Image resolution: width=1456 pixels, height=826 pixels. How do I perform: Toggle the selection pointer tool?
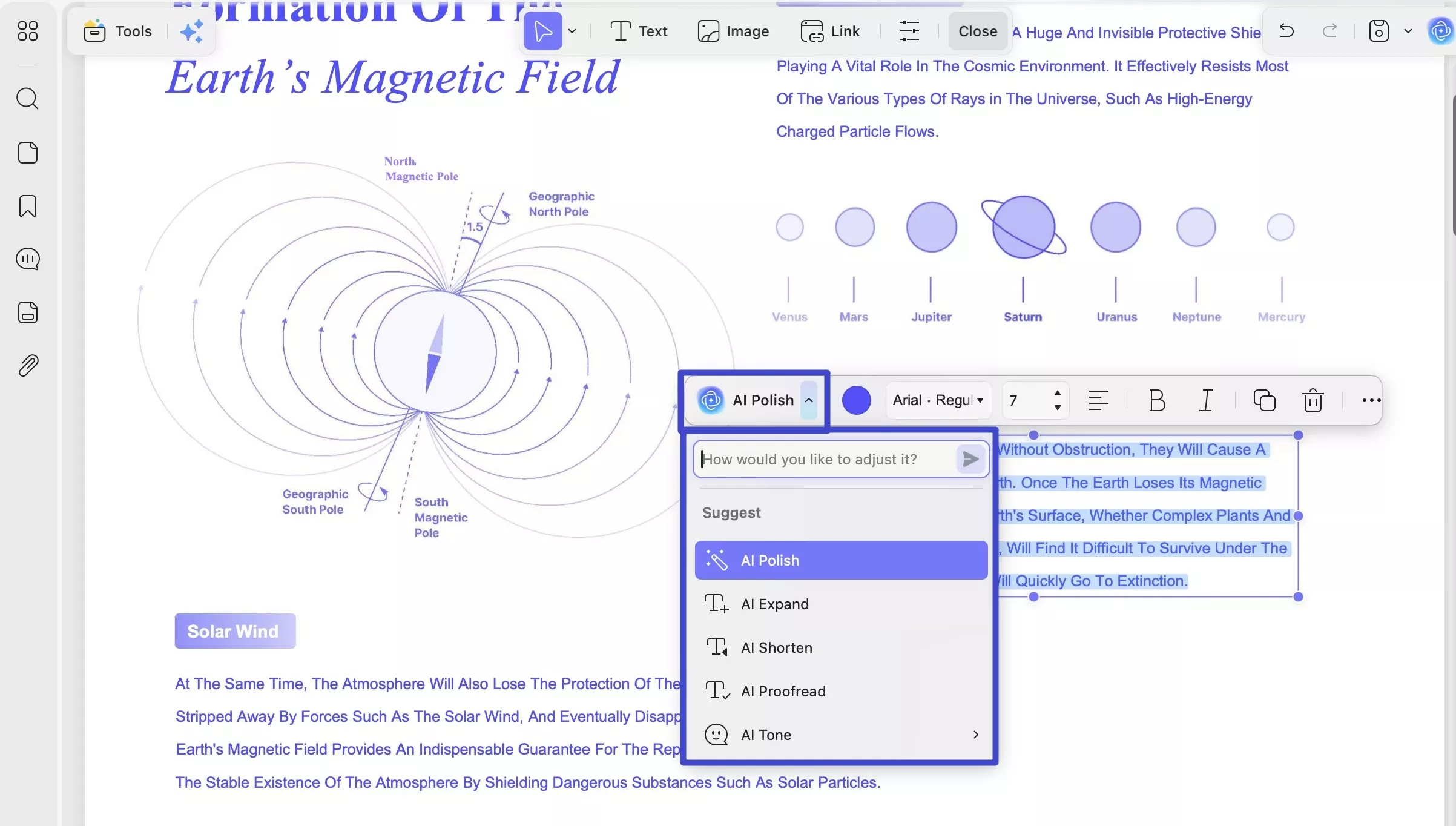542,31
